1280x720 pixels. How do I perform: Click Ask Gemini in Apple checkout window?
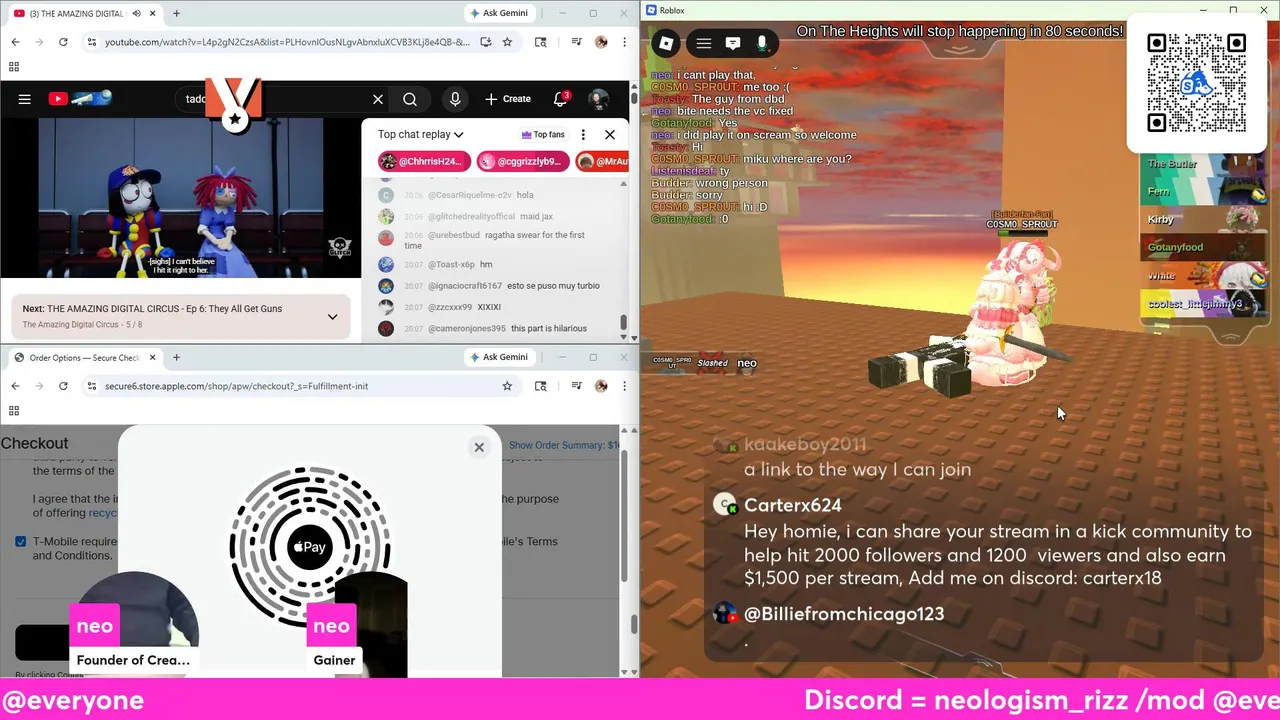[498, 357]
